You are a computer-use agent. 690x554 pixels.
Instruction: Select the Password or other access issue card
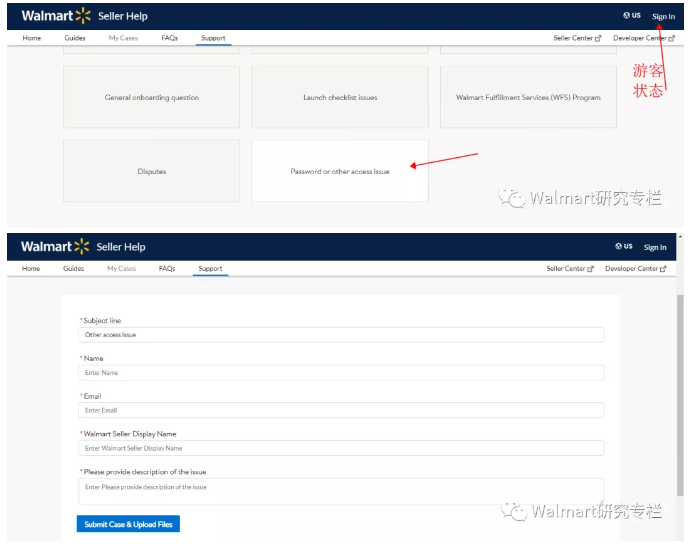tap(340, 171)
